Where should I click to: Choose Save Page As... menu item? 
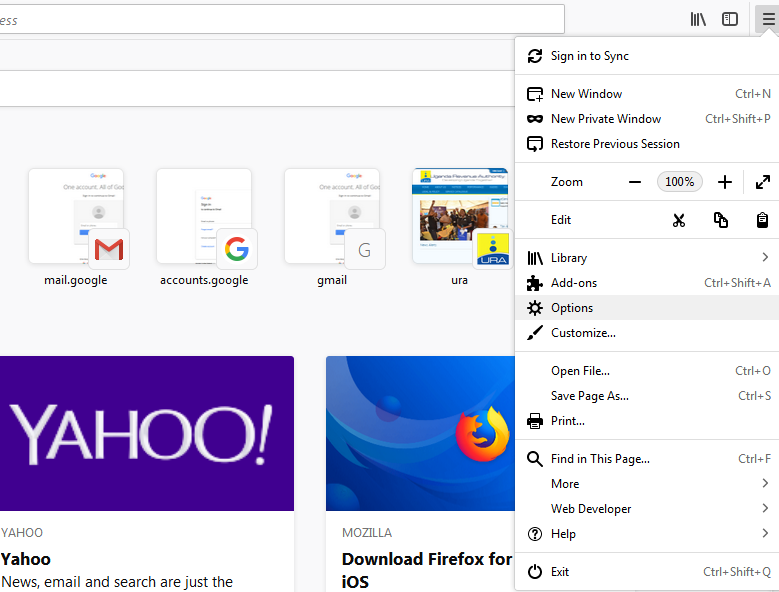point(647,396)
